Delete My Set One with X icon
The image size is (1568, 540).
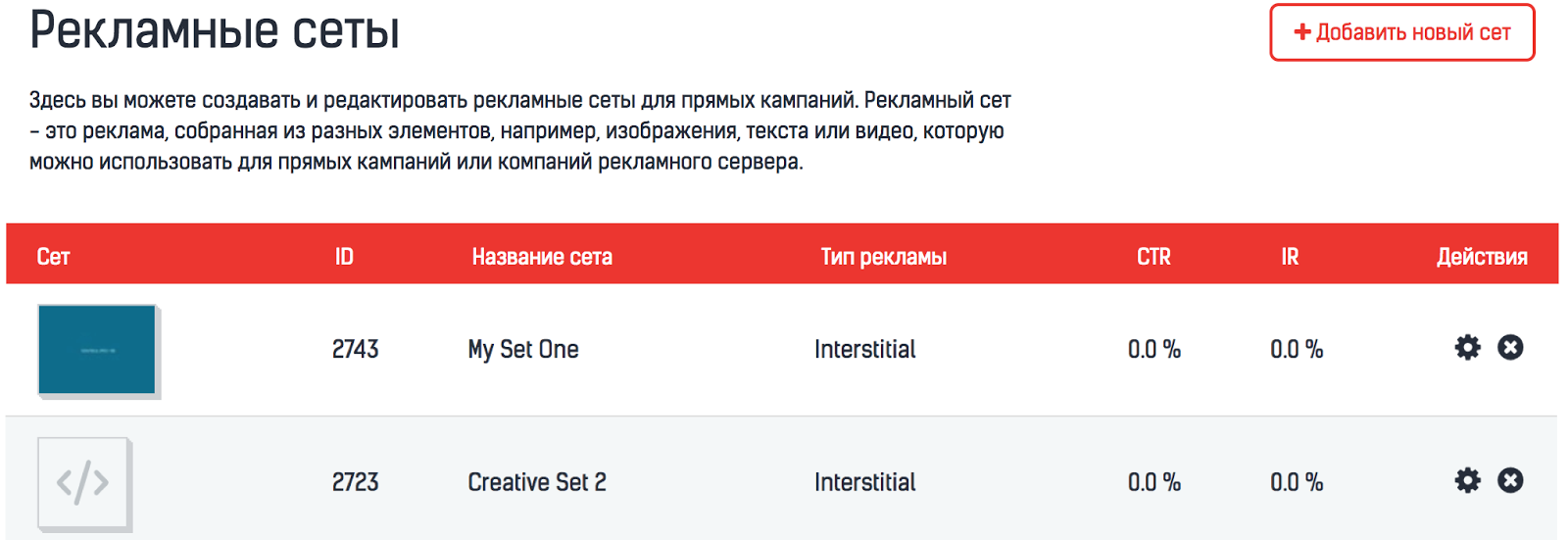1510,348
